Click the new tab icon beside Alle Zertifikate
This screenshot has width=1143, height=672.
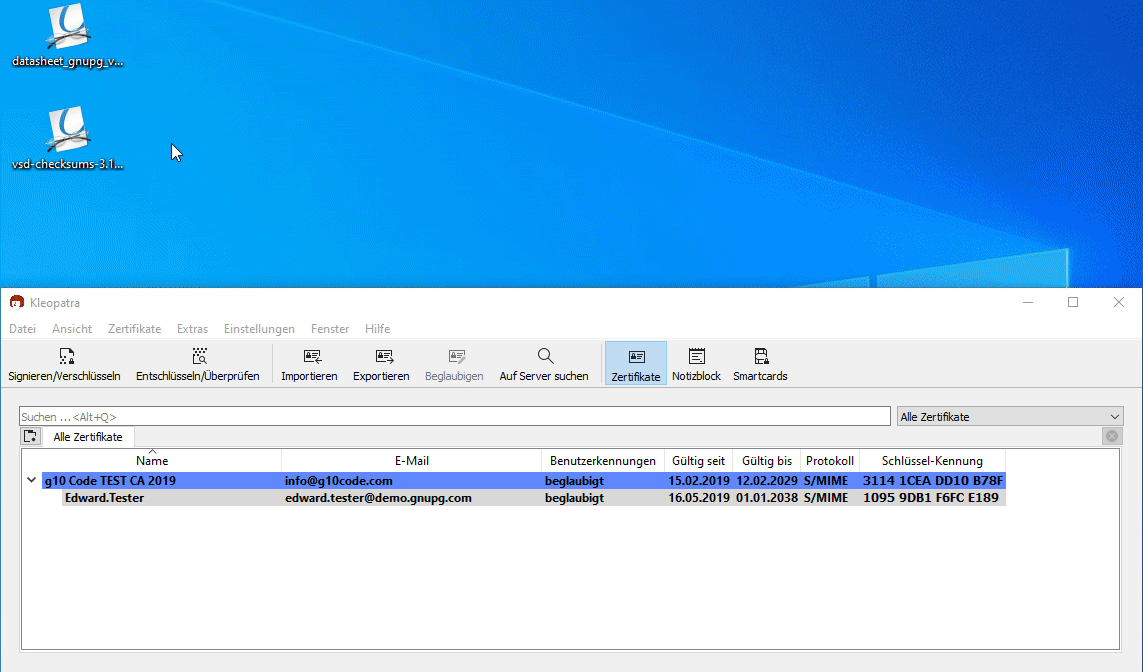(x=31, y=437)
